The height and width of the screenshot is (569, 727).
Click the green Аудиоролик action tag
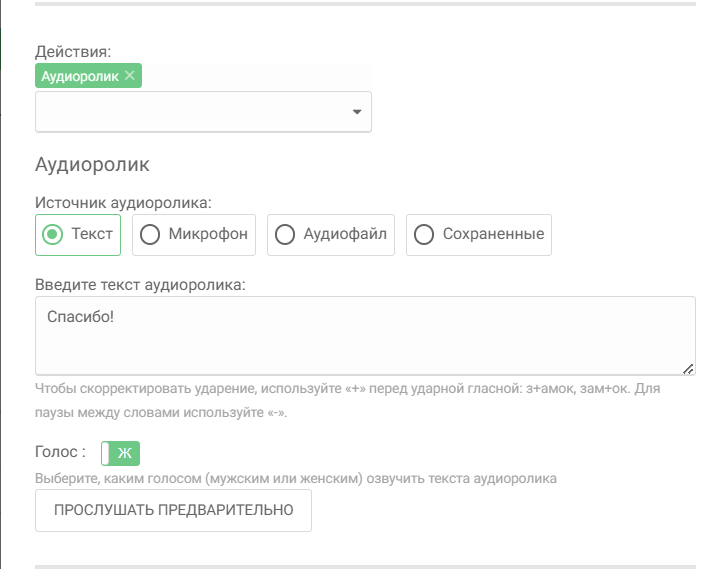coord(79,76)
